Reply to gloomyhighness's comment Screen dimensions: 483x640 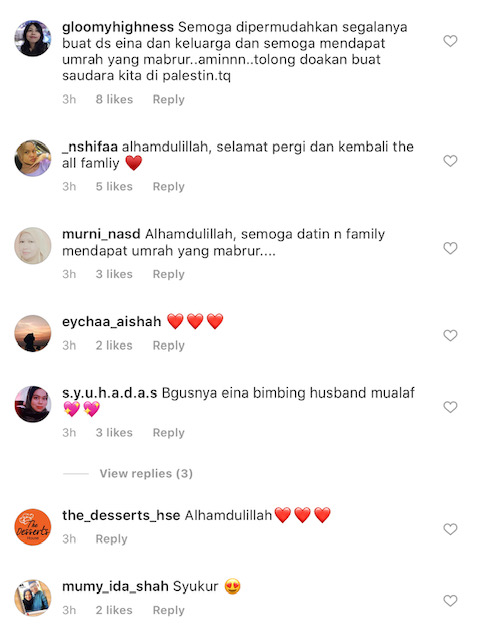[x=168, y=100]
